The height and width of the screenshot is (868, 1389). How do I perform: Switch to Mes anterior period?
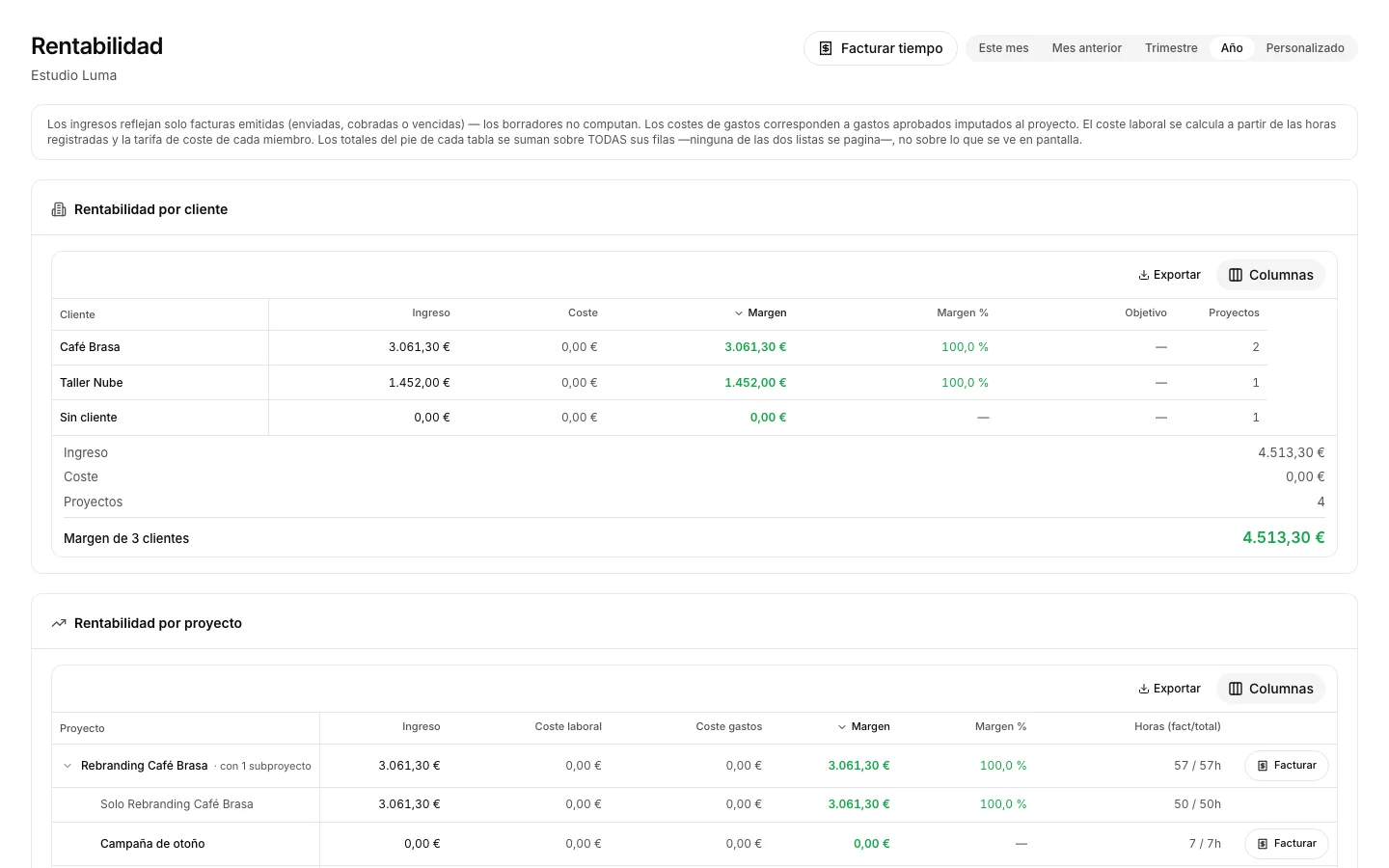pos(1086,48)
